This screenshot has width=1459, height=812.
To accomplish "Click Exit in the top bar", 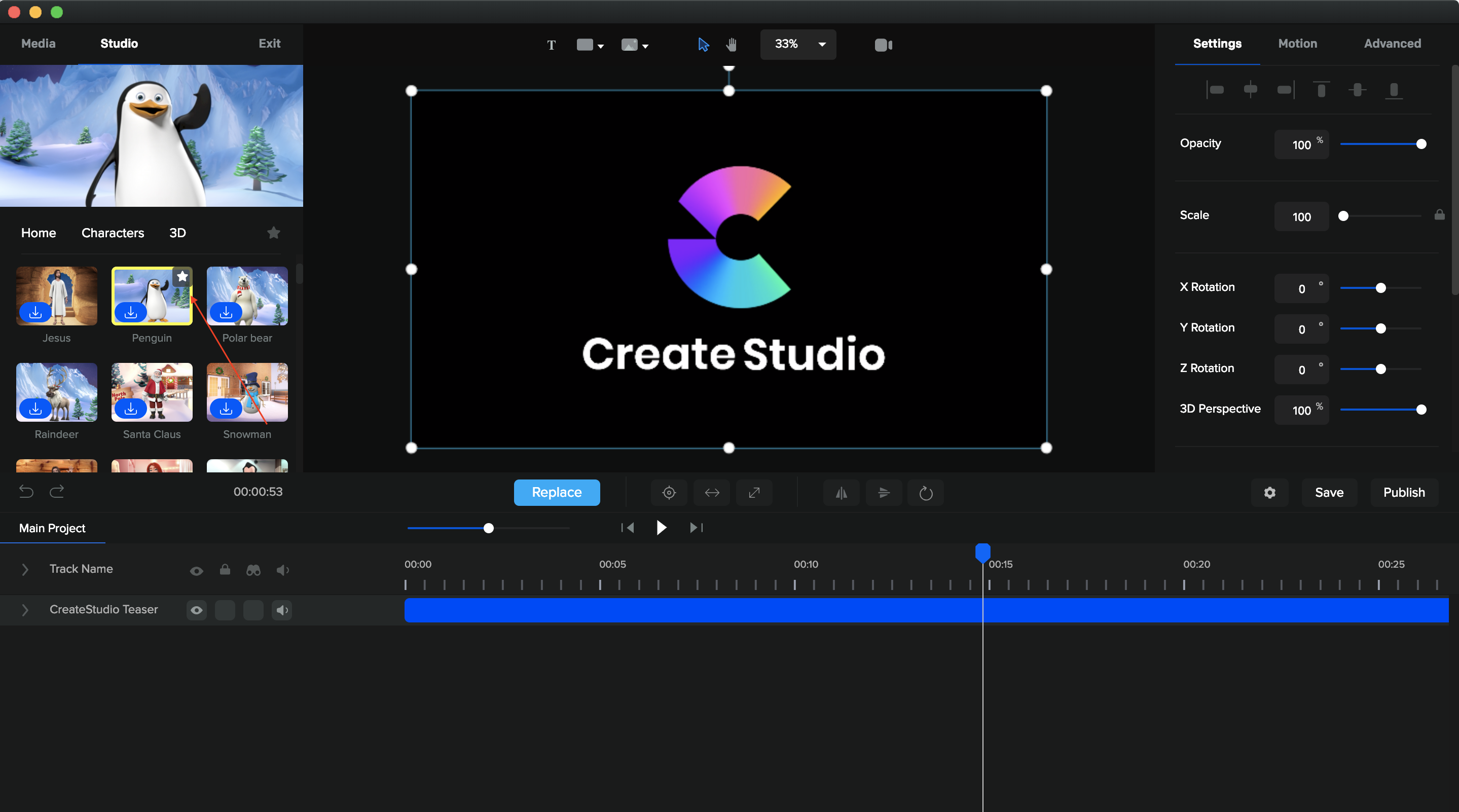I will (270, 44).
